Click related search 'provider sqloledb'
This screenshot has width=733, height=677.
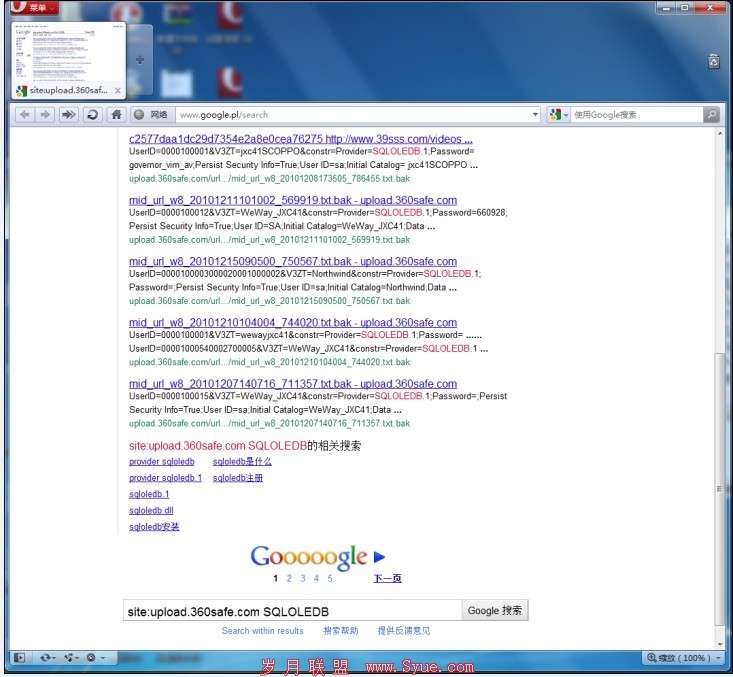[162, 461]
